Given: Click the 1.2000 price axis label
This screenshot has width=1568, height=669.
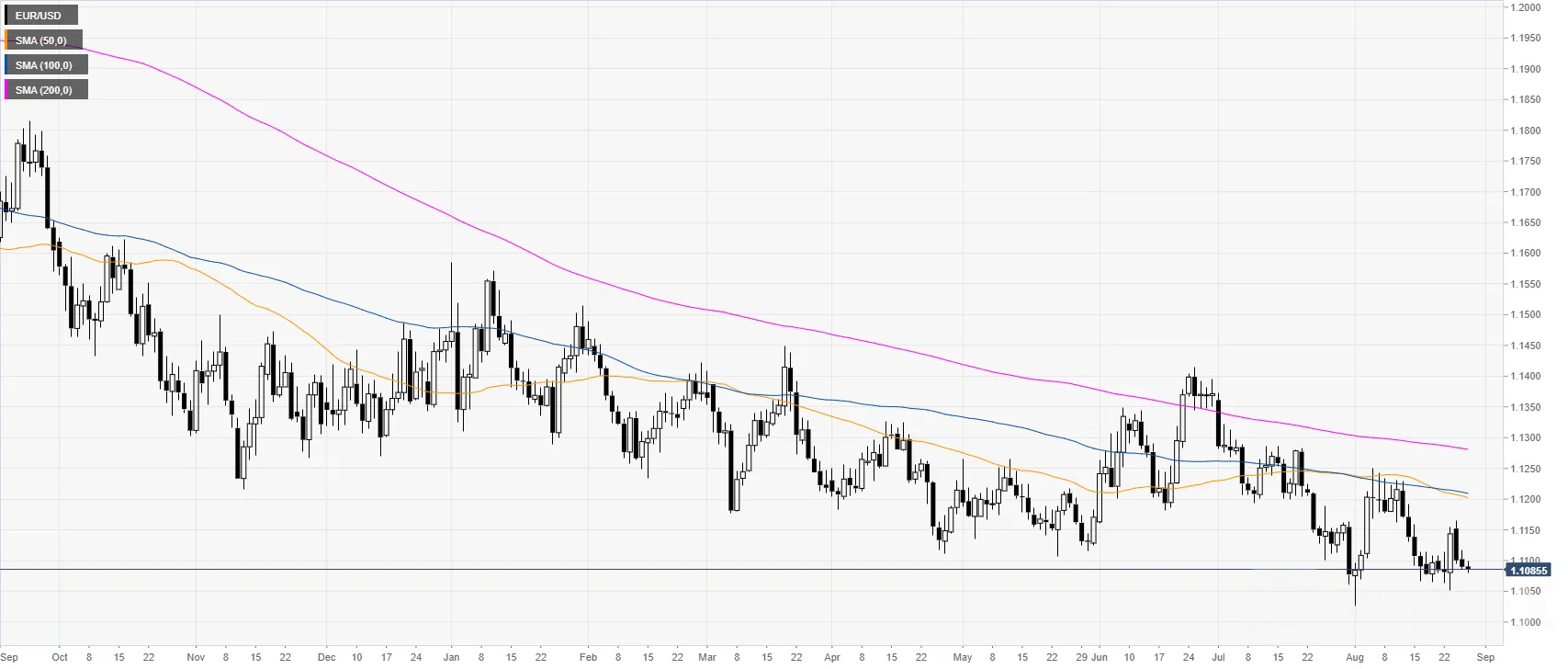Looking at the screenshot, I should pyautogui.click(x=1526, y=7).
